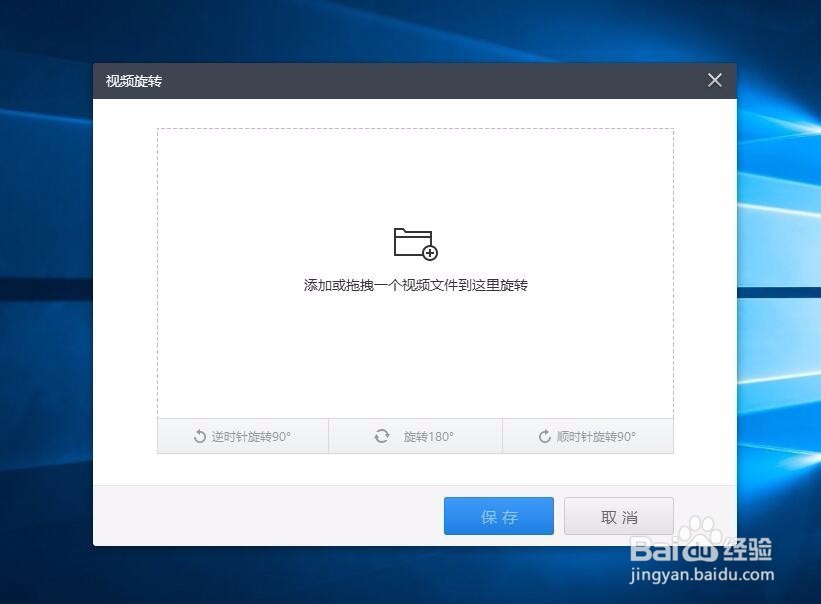Click the 取消 button
The width and height of the screenshot is (821, 604).
coord(619,516)
